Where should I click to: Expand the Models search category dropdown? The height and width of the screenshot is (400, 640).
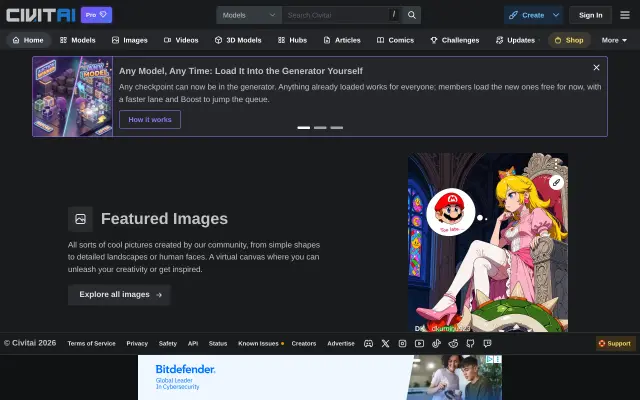(x=249, y=15)
